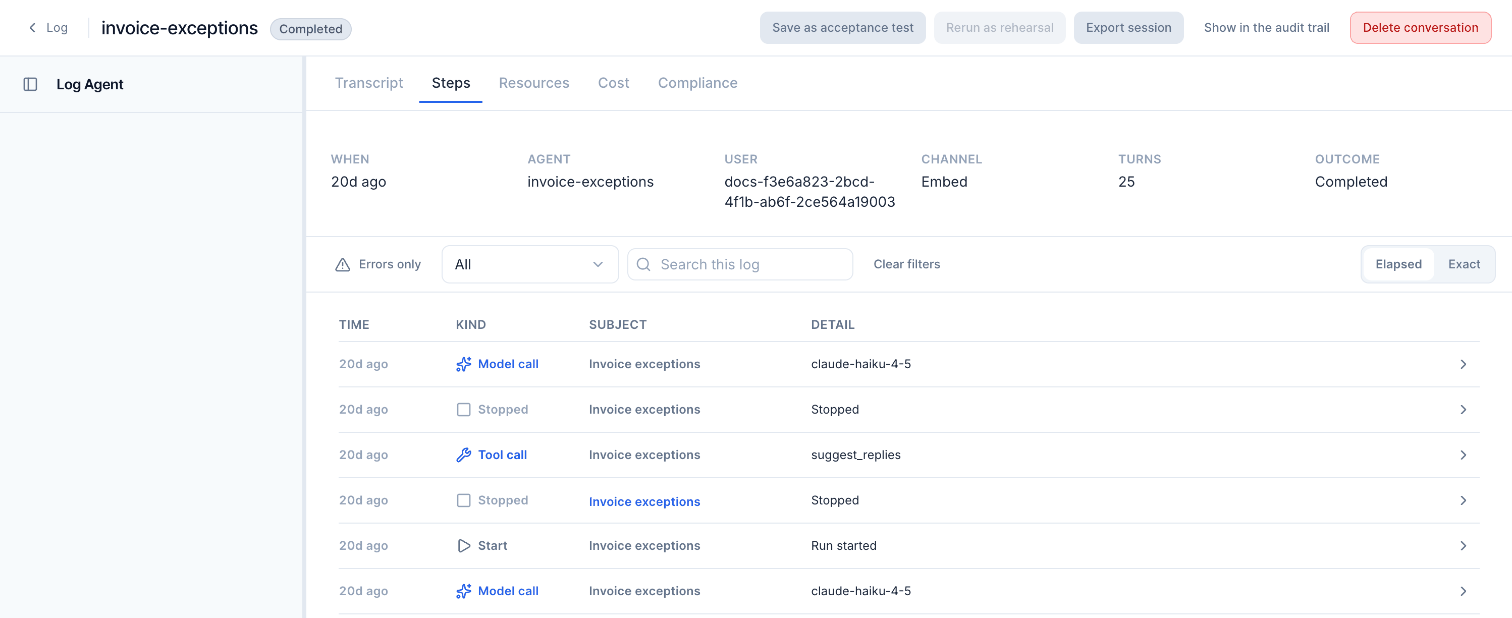1512x618 pixels.
Task: Click the TIME column header
Action: coord(354,325)
